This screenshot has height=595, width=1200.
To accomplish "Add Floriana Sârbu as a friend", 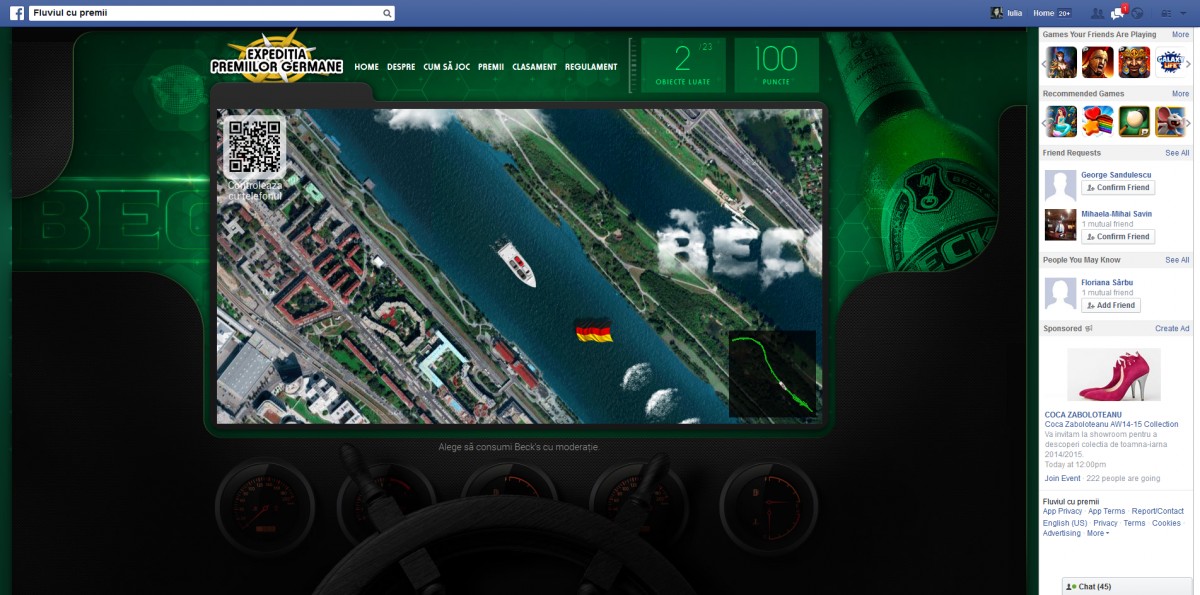I will coord(1111,305).
